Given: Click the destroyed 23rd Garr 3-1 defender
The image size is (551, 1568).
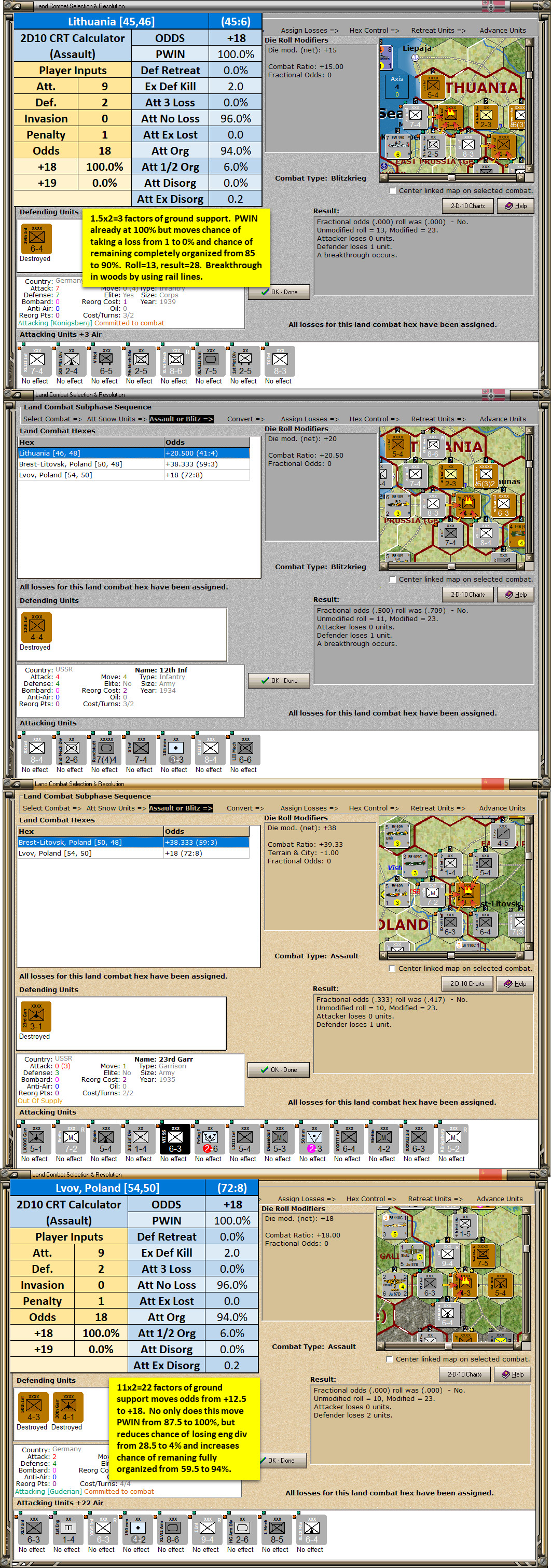Looking at the screenshot, I should [x=36, y=1016].
